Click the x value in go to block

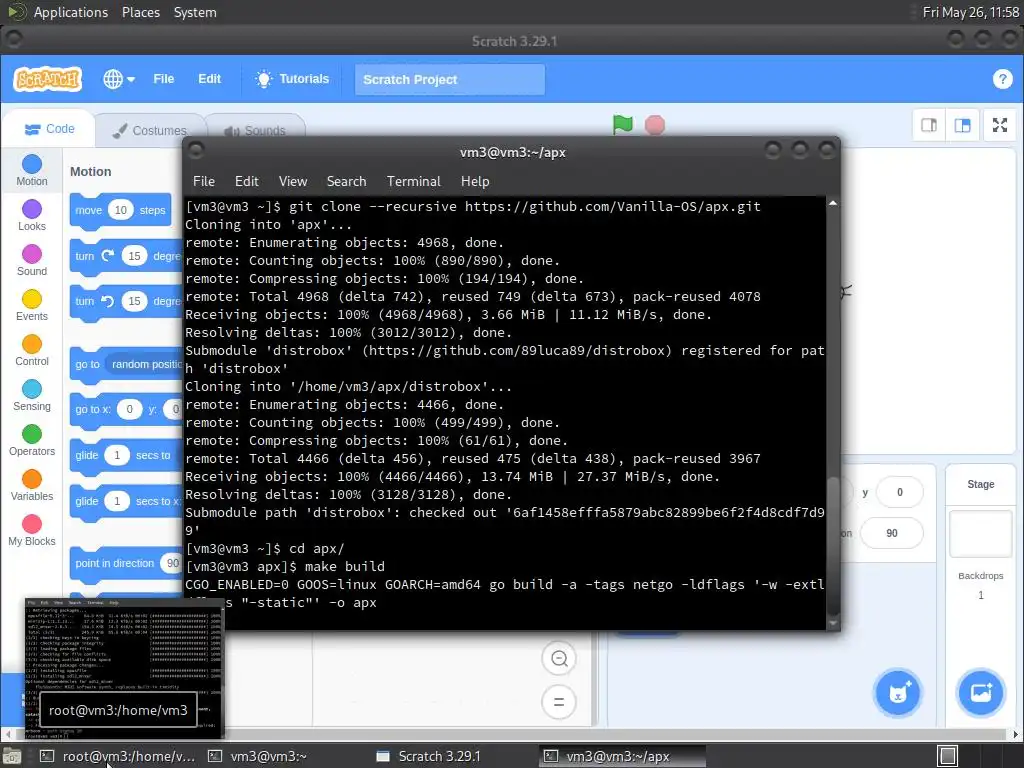[129, 409]
